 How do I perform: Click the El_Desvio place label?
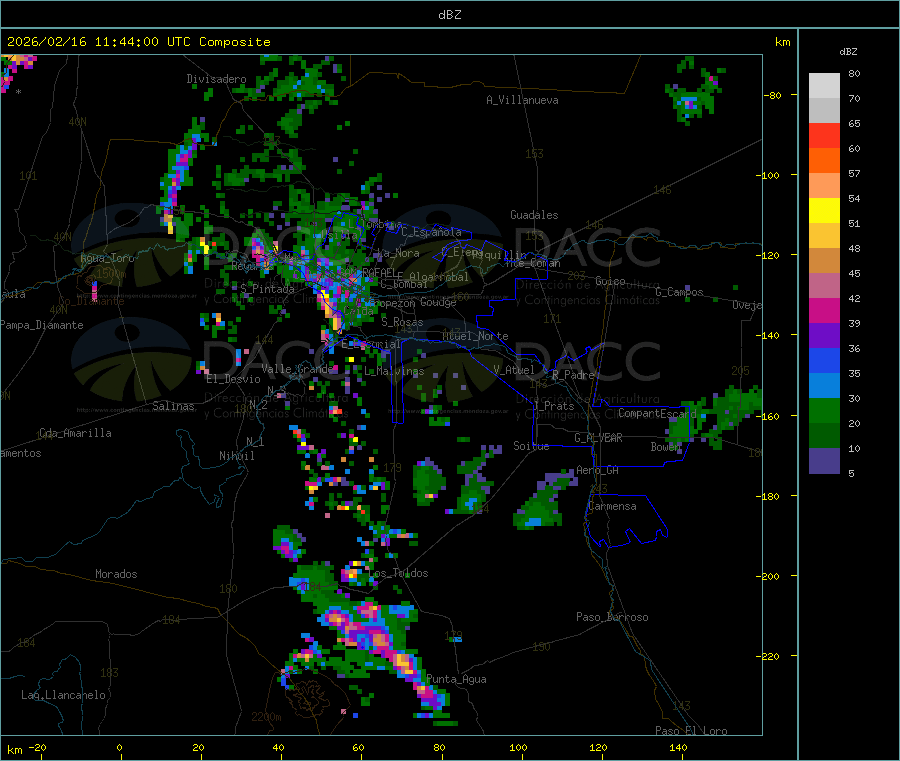click(233, 379)
